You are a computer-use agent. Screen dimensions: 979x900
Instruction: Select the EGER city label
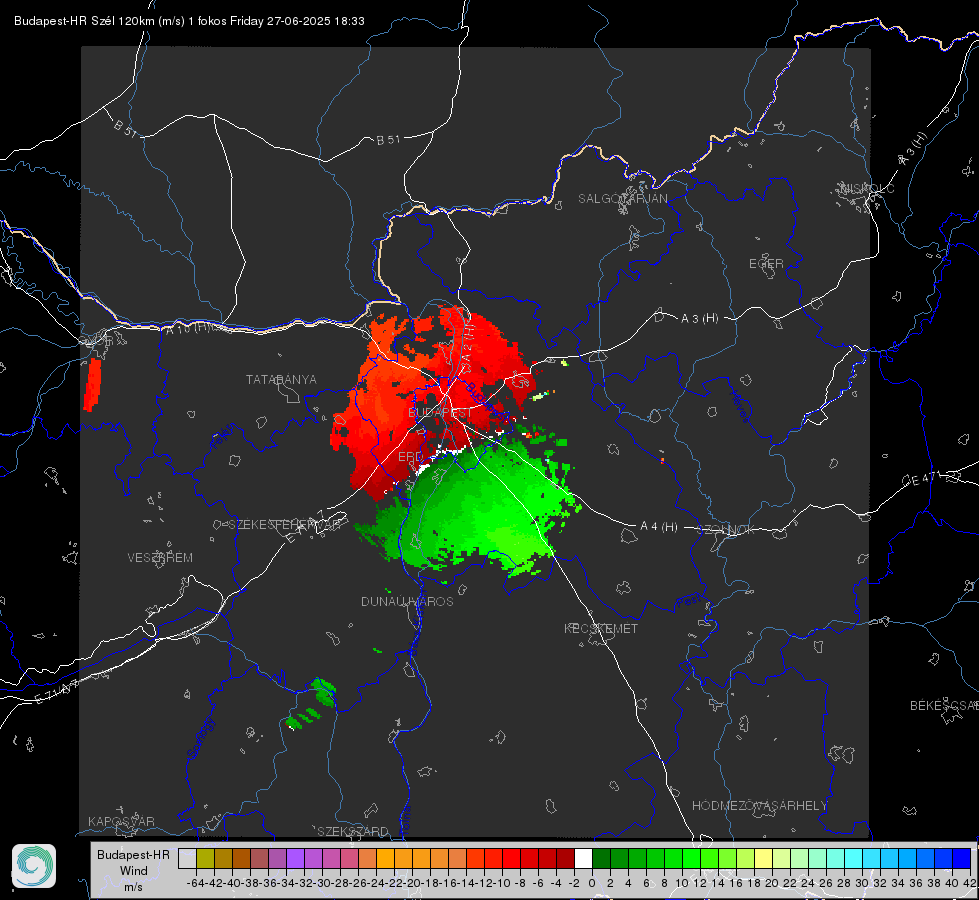coord(766,264)
